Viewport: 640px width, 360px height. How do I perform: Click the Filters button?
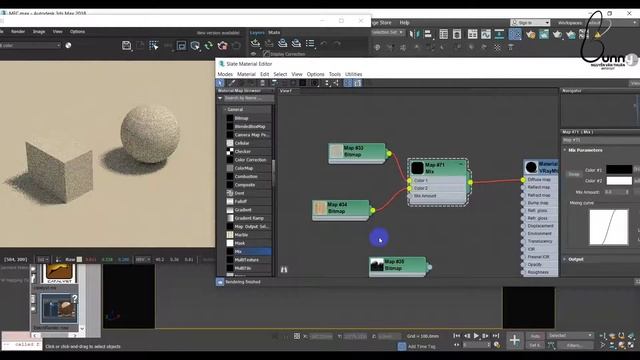(574, 345)
